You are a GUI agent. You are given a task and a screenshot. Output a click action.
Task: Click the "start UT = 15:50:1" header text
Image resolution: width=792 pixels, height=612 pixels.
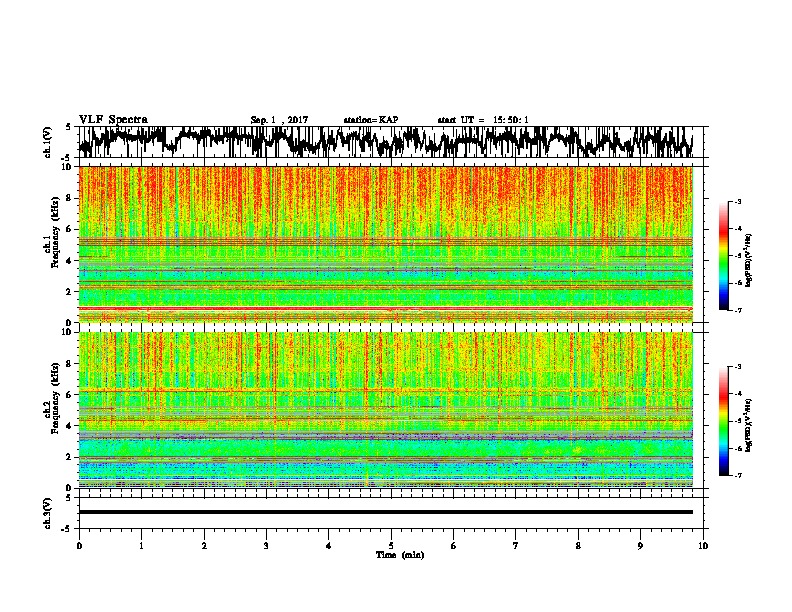[483, 120]
